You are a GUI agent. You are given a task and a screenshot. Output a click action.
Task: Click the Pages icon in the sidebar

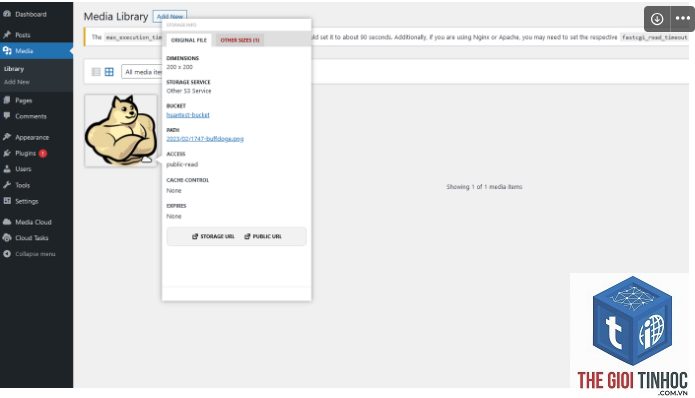coord(7,100)
